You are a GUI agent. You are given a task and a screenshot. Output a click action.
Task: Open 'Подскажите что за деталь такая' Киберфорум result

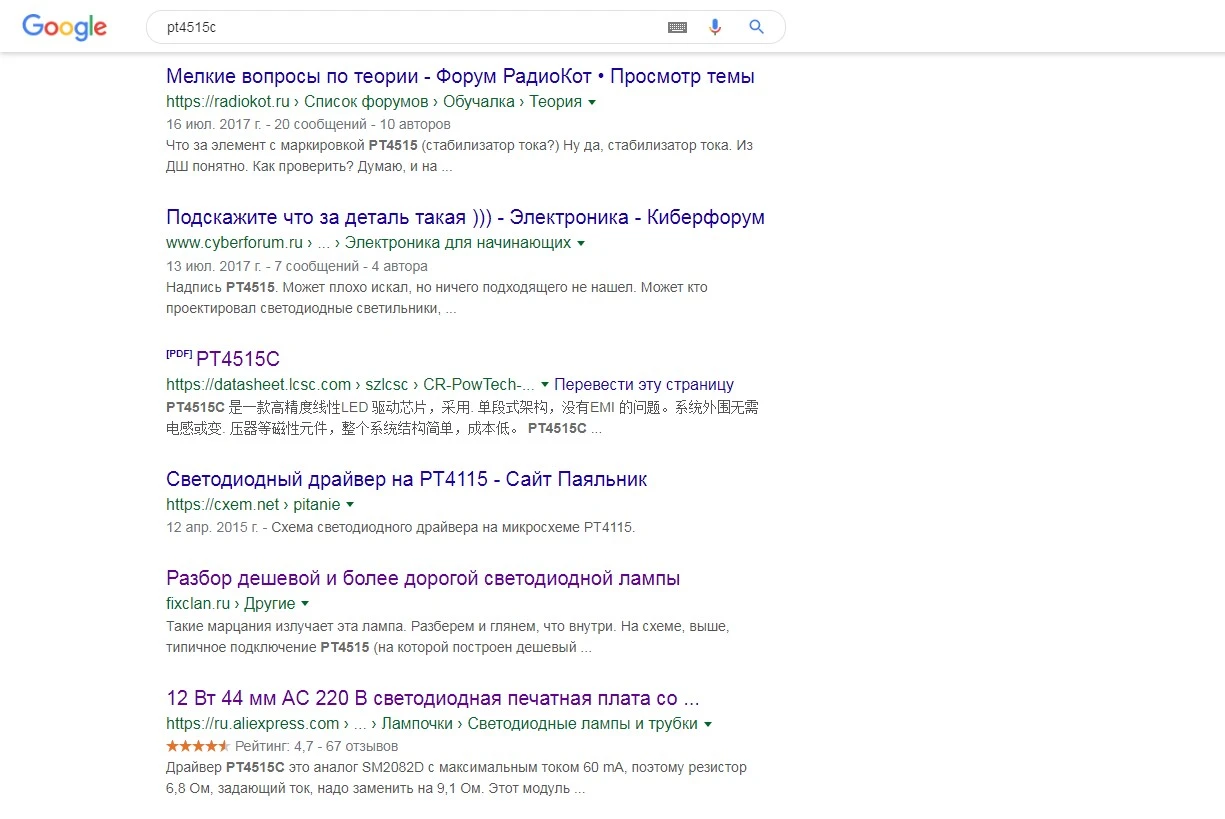click(x=465, y=217)
